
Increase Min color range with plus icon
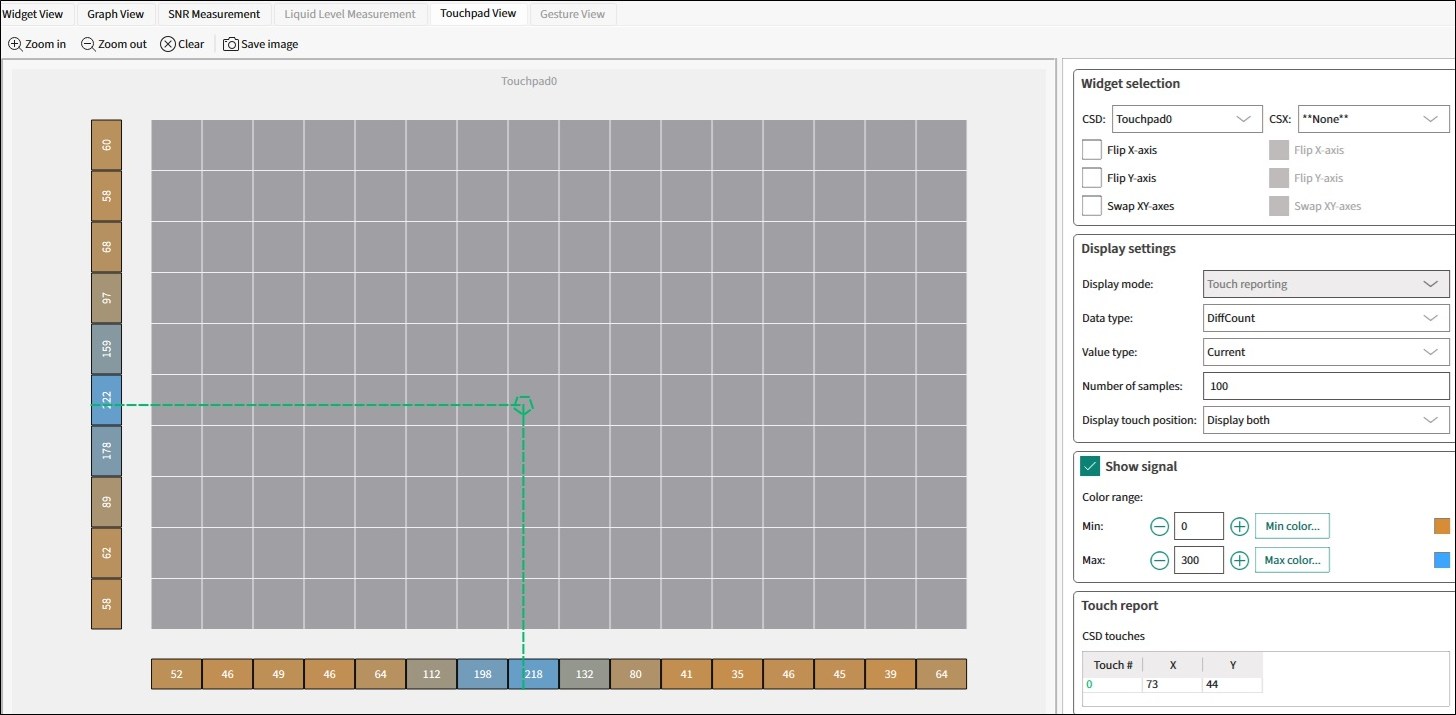pyautogui.click(x=1239, y=526)
